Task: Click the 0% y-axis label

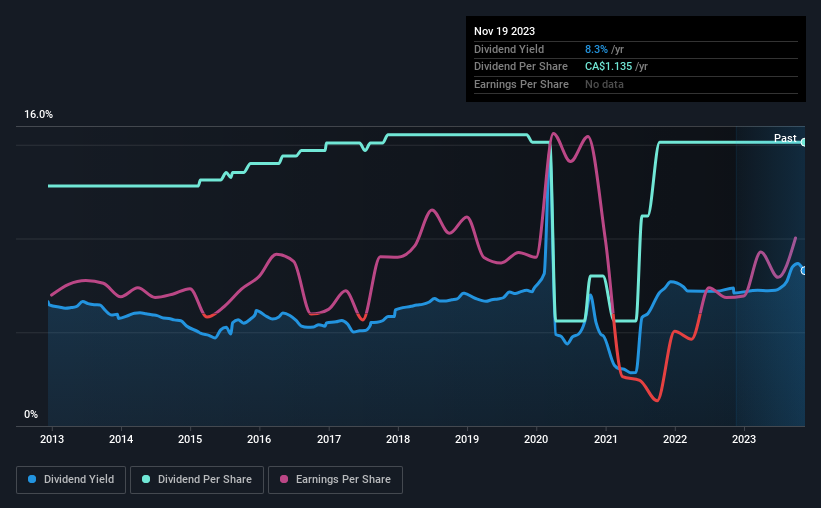Action: (31, 414)
